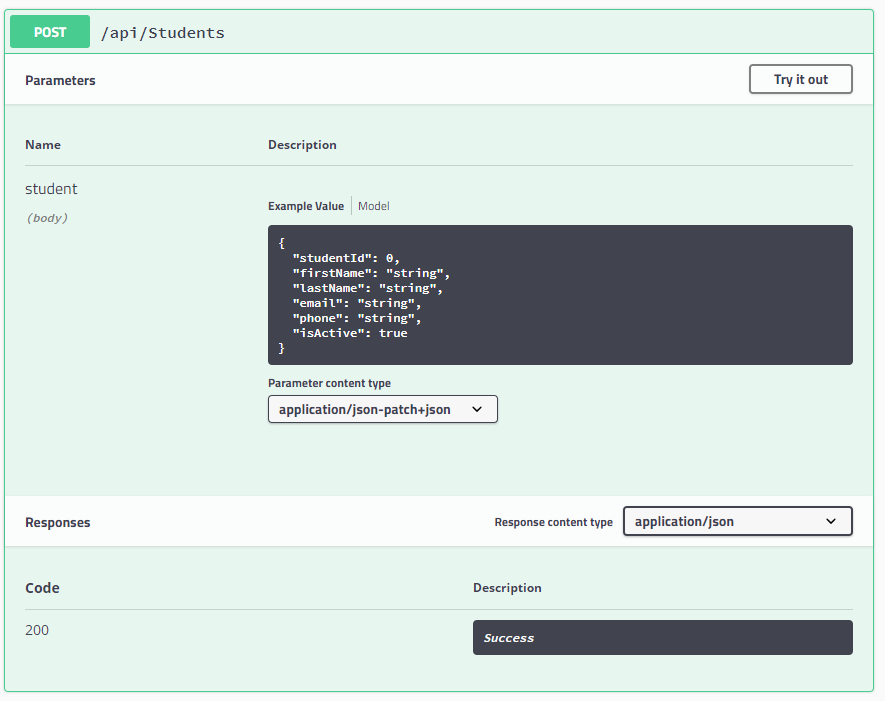The height and width of the screenshot is (701, 885).
Task: Open the Response content type dropdown
Action: pos(737,521)
